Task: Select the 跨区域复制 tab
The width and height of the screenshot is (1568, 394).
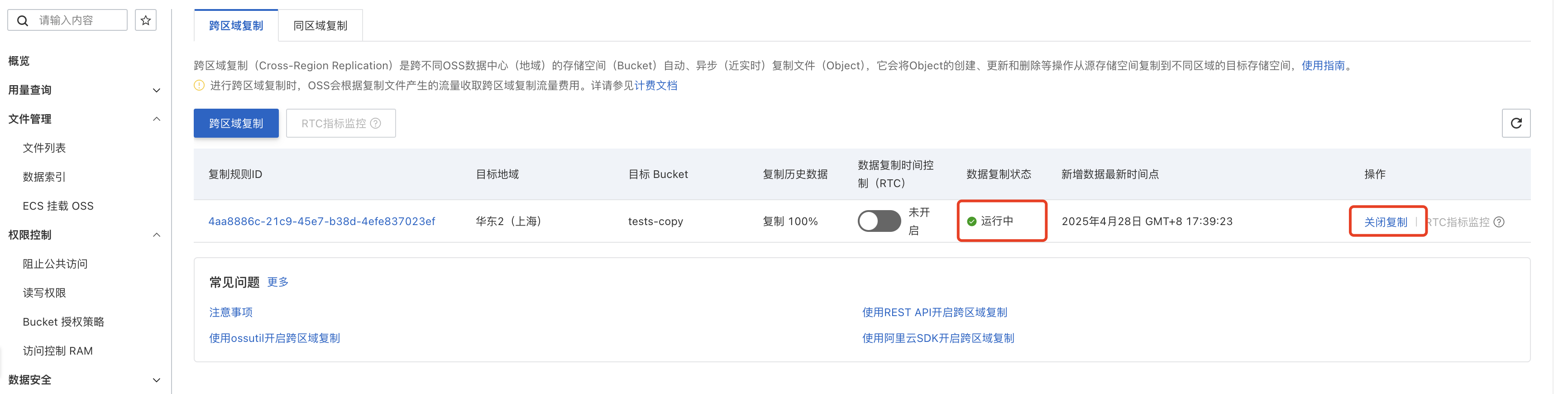Action: [x=236, y=25]
